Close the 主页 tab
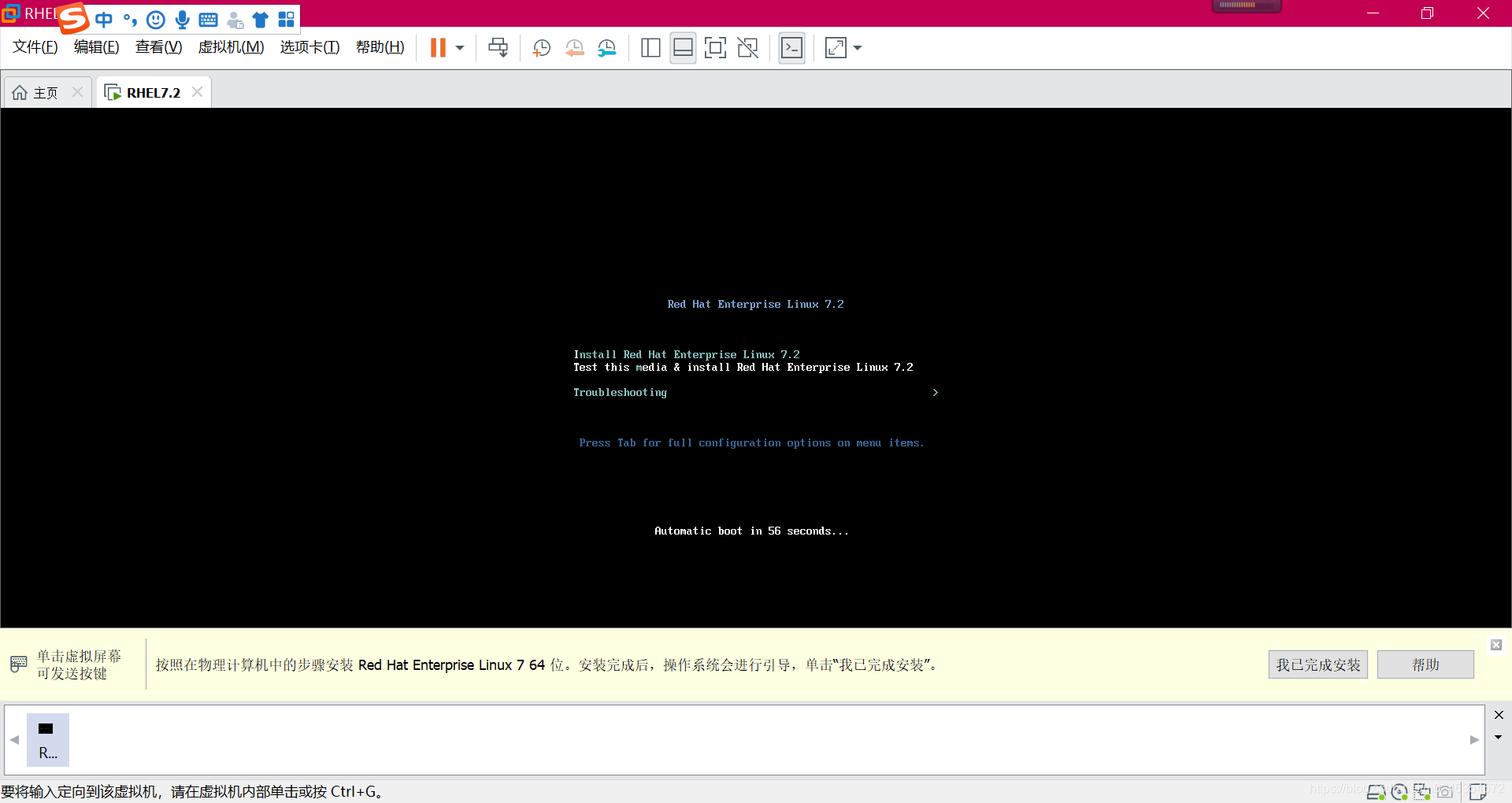 [x=77, y=92]
